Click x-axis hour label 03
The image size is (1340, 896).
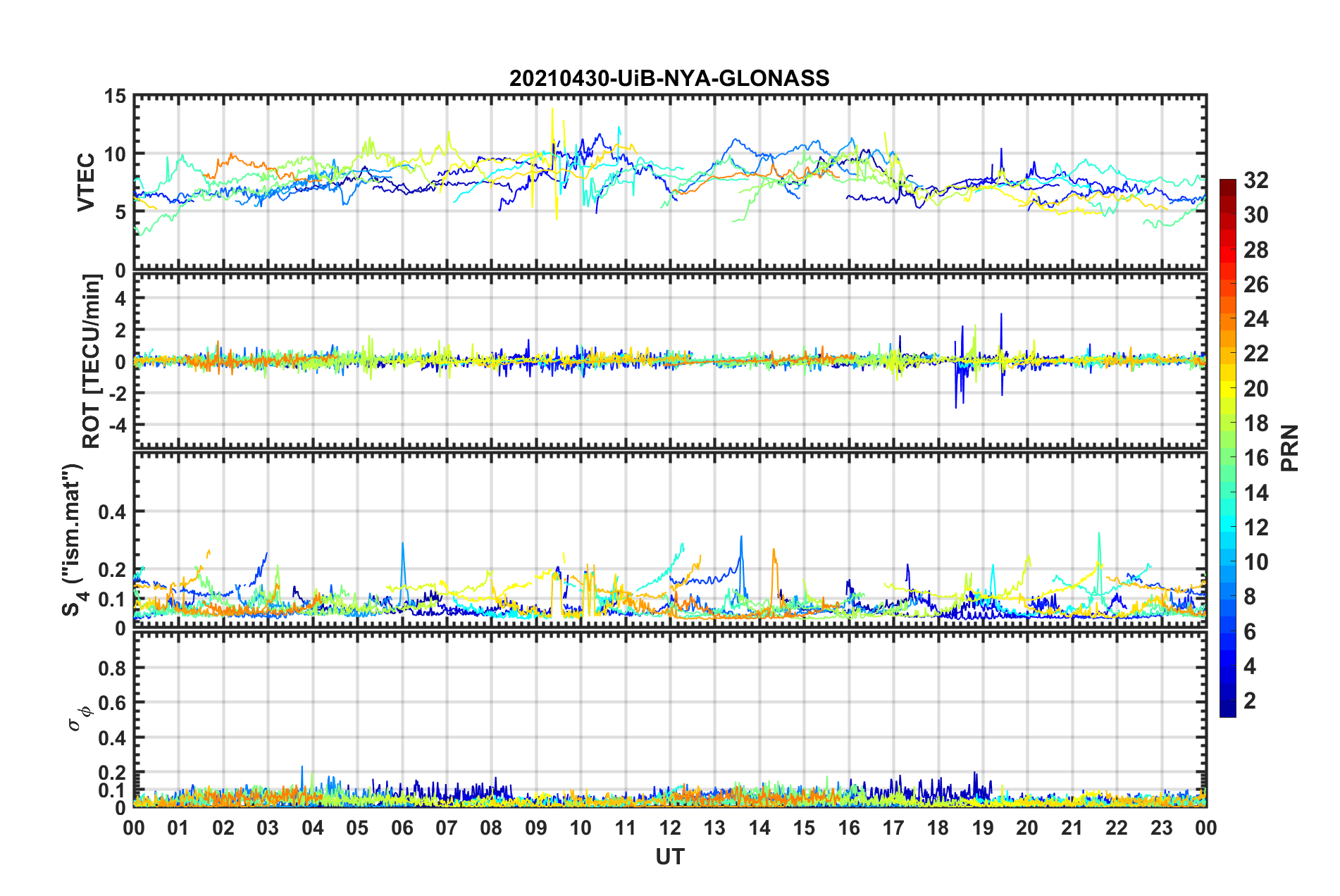268,828
